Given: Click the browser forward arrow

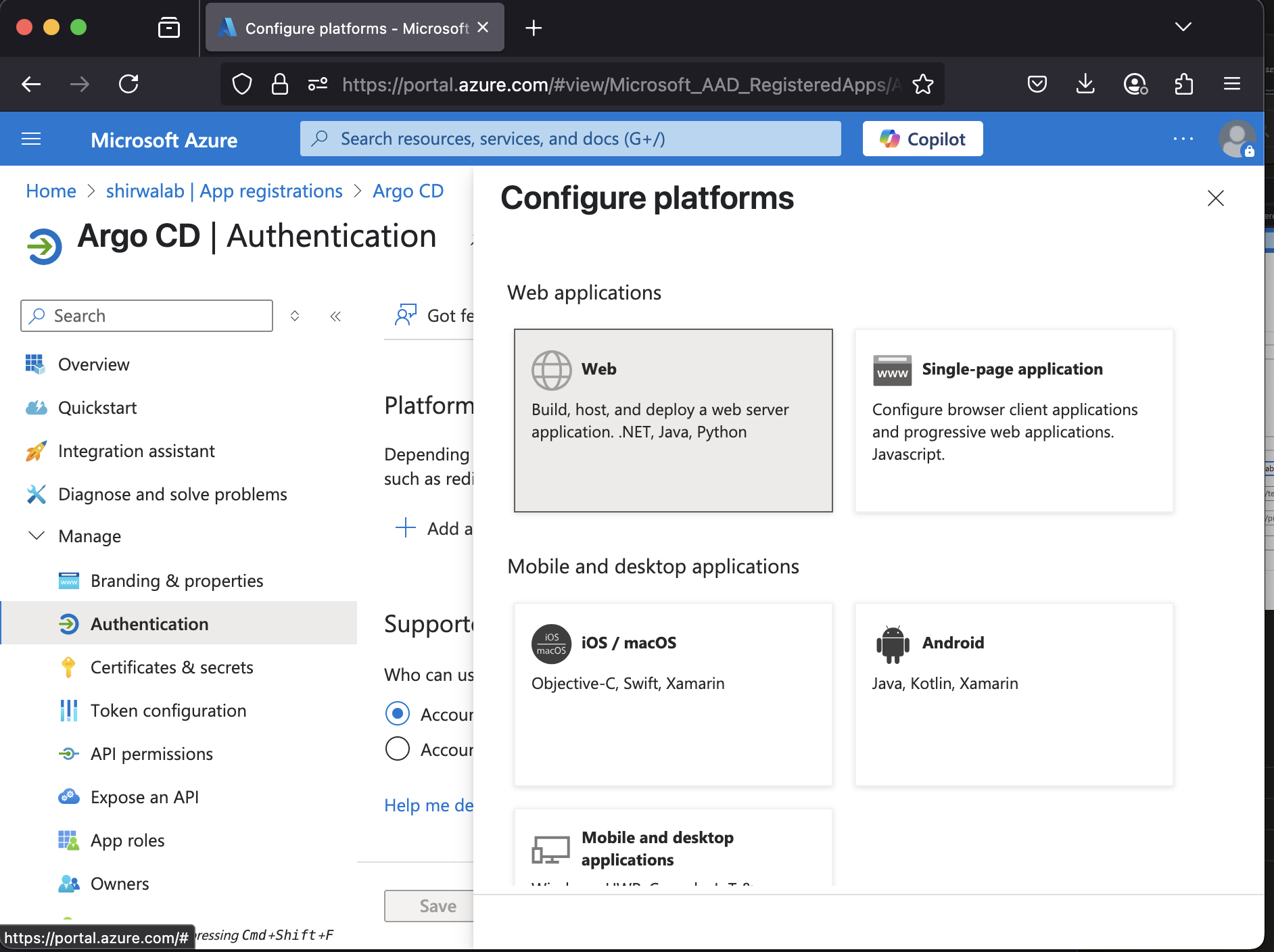Looking at the screenshot, I should [80, 84].
